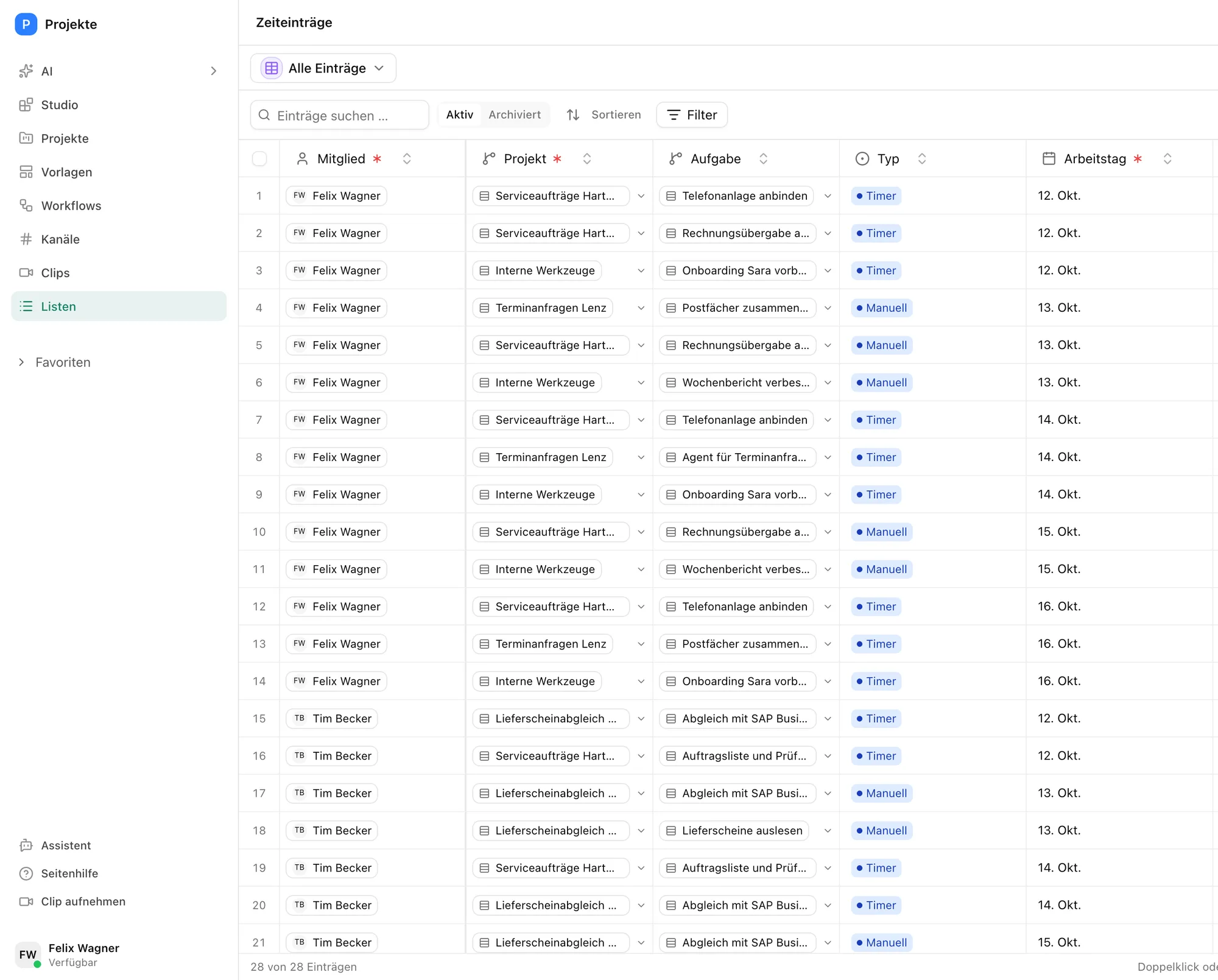Open the AI sparkle icon in sidebar
Screen dimensions: 1218x980
pos(26,71)
